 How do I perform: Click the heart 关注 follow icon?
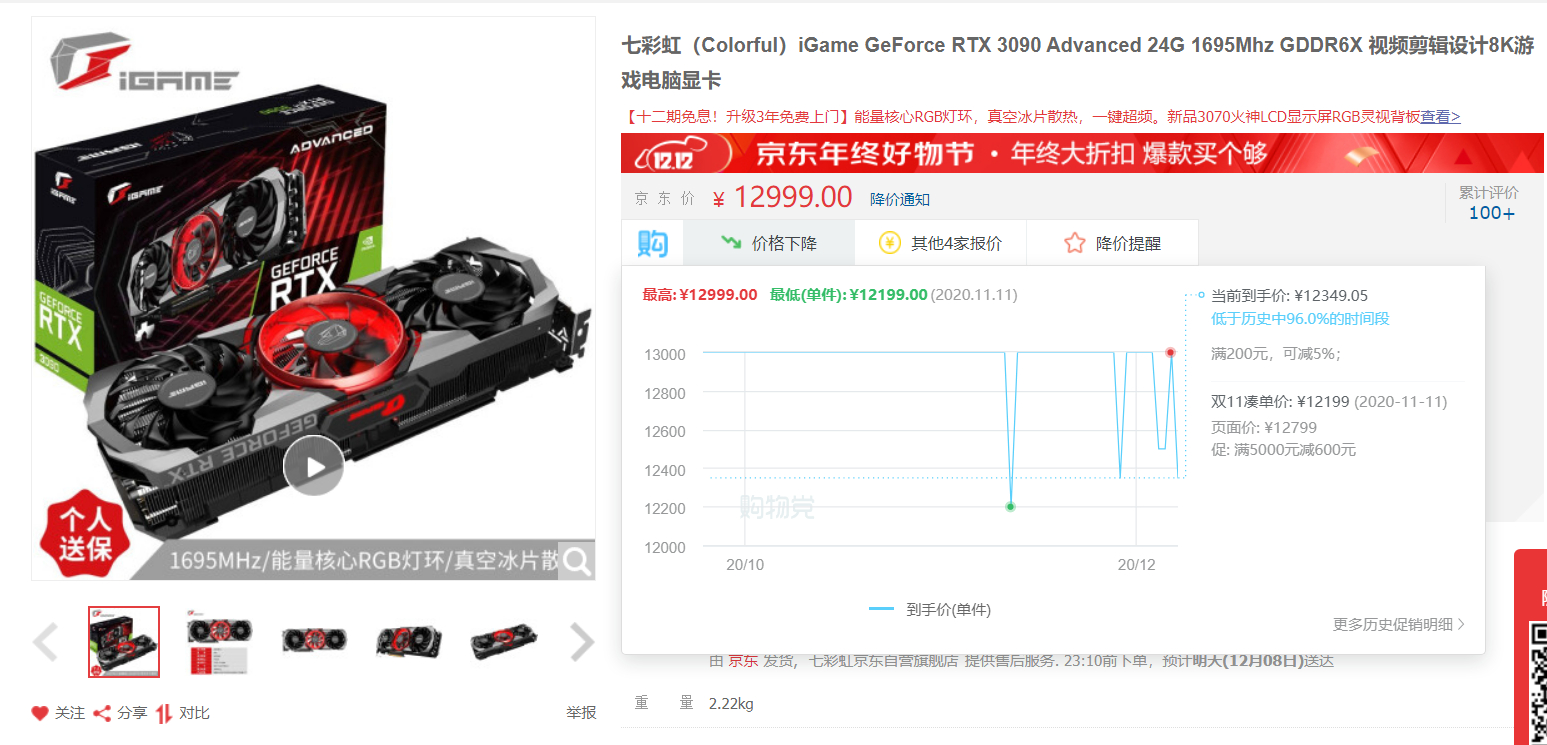click(40, 713)
